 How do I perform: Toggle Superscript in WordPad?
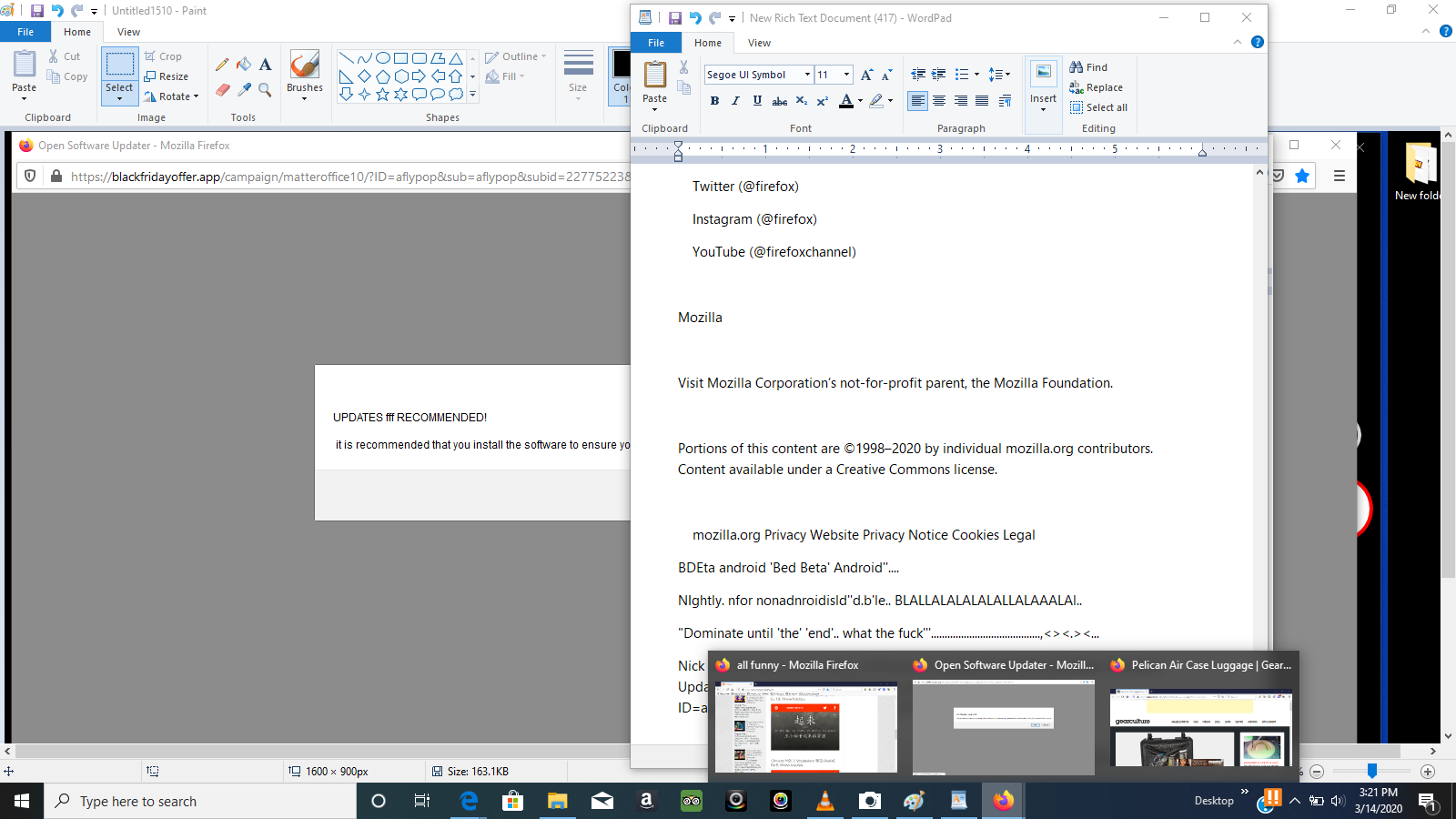823,101
